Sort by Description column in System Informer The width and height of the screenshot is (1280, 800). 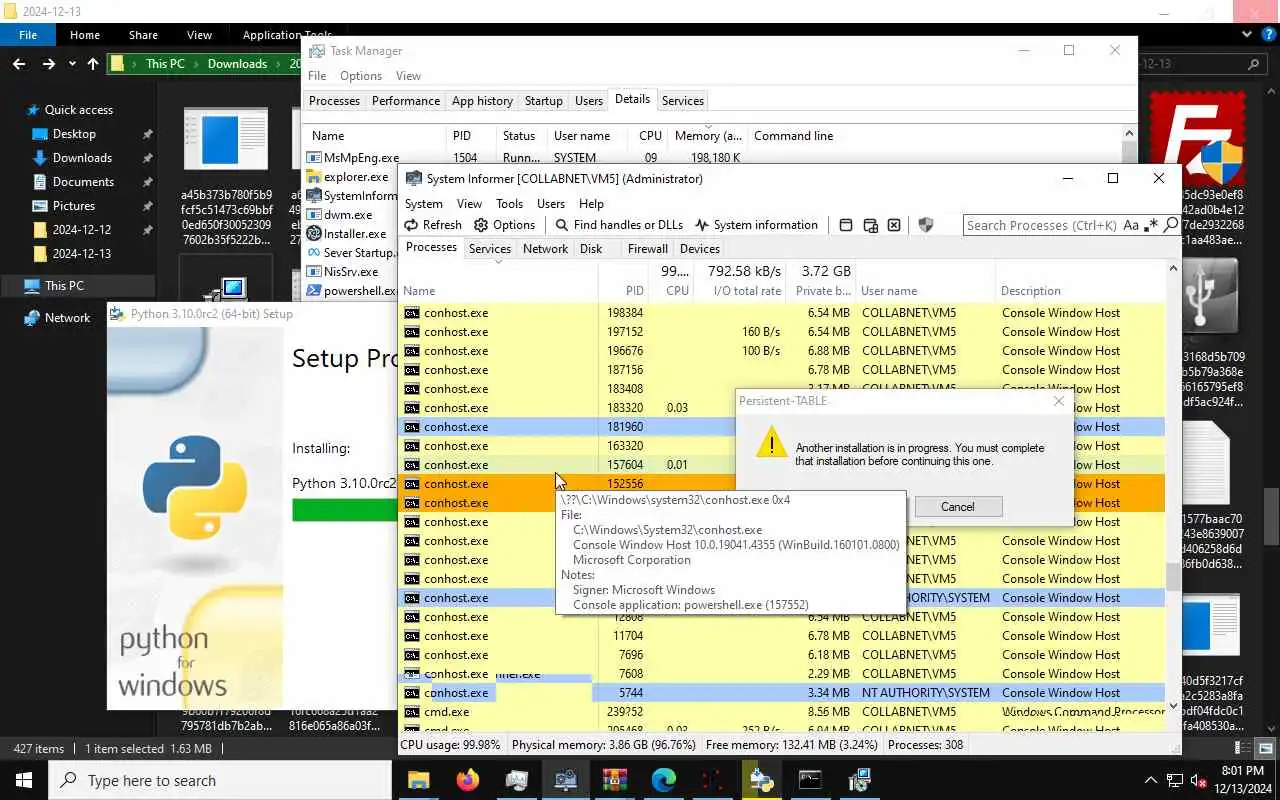[x=1080, y=291]
